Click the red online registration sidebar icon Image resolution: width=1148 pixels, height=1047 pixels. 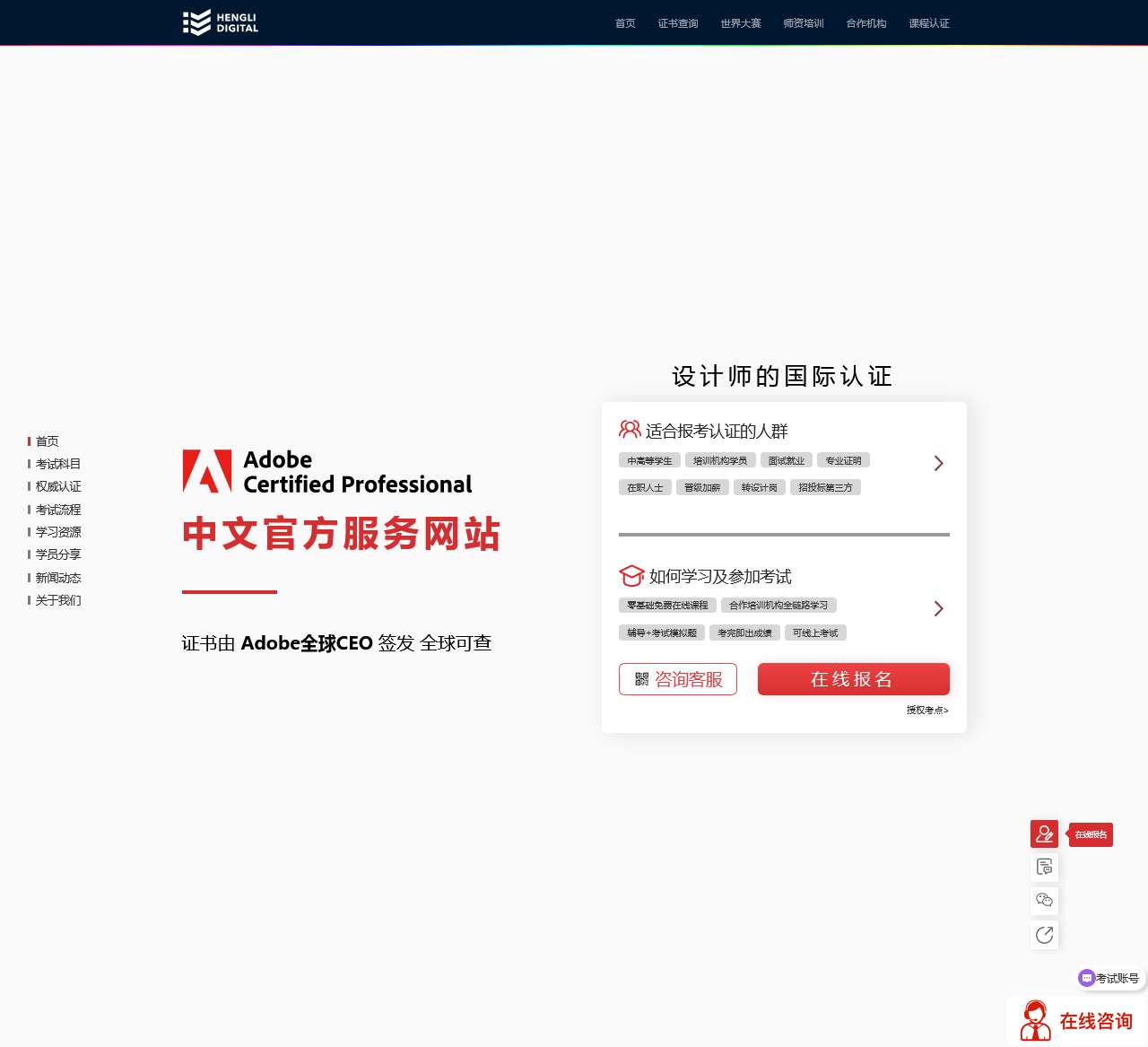click(x=1044, y=833)
